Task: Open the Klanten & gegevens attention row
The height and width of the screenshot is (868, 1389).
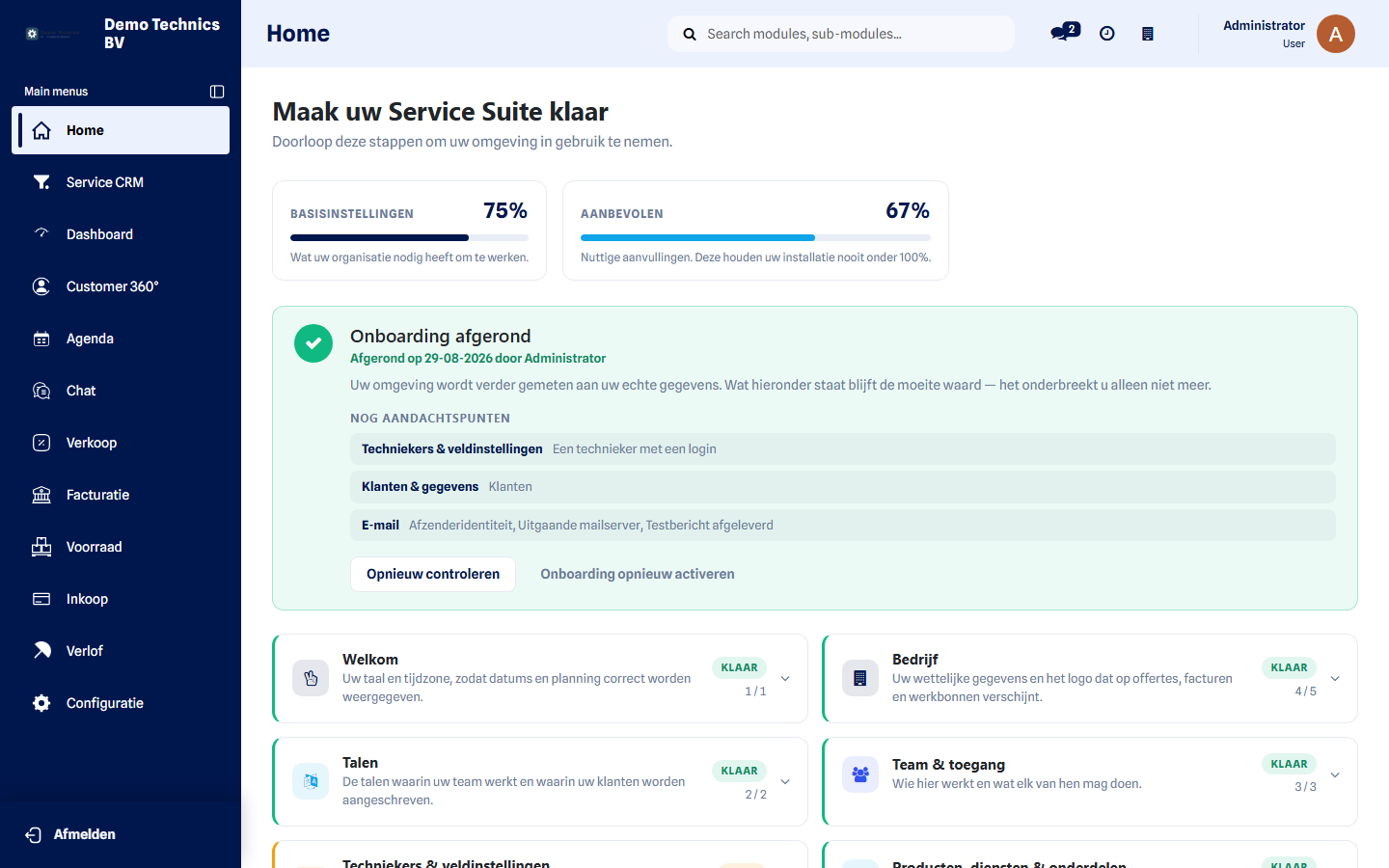Action: tap(843, 487)
